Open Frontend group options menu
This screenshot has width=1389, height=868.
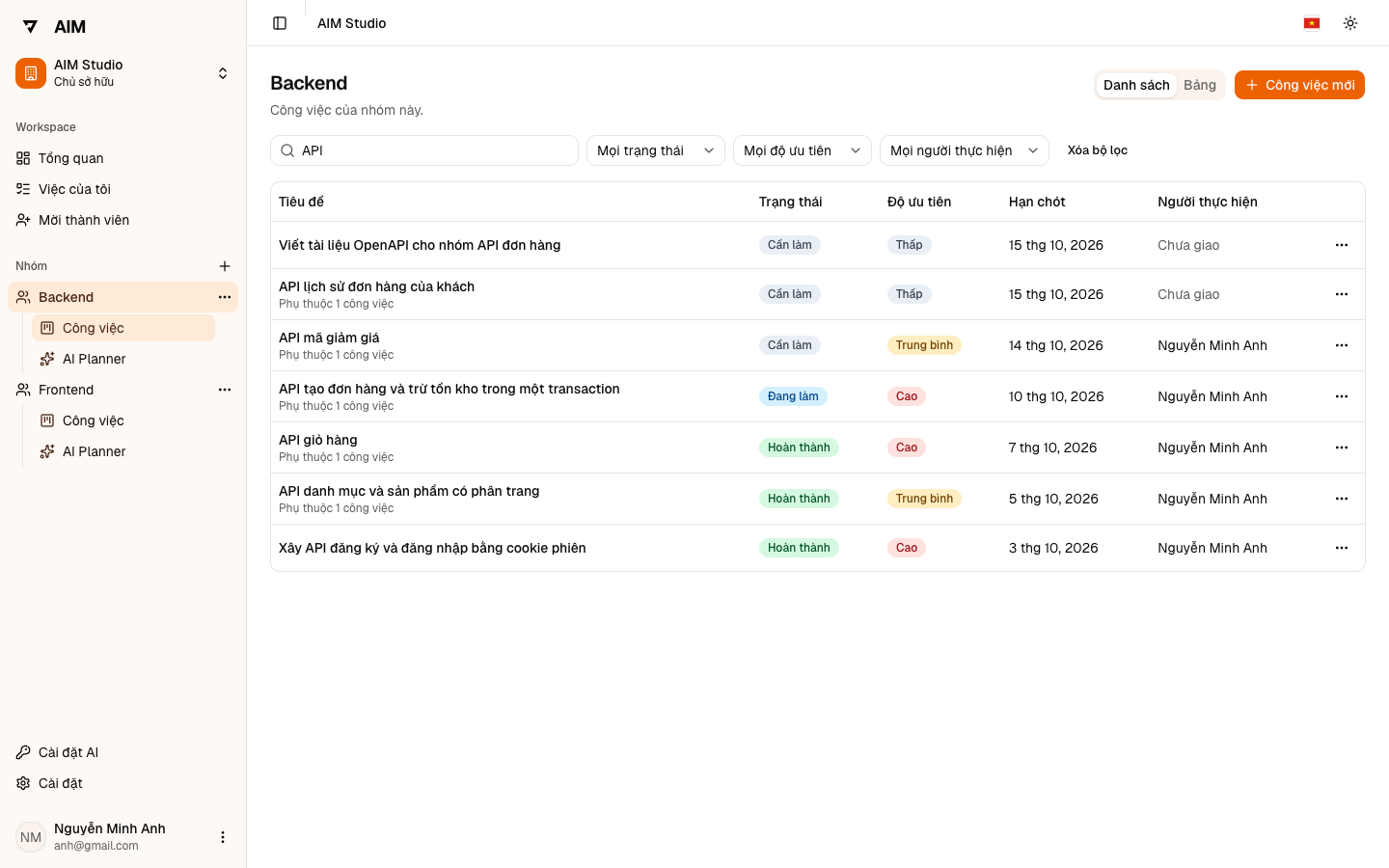click(225, 390)
